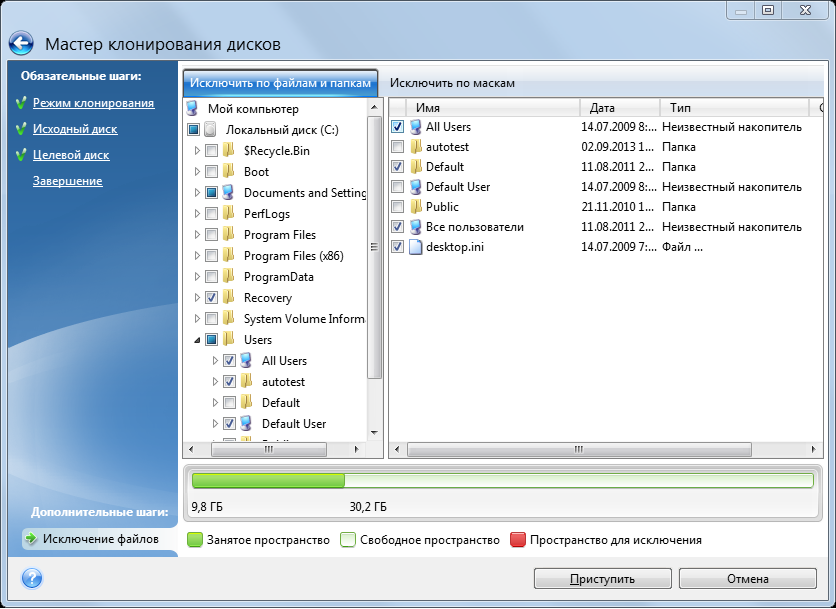This screenshot has width=836, height=609.
Task: Click the Public folder icon in list
Action: point(415,207)
